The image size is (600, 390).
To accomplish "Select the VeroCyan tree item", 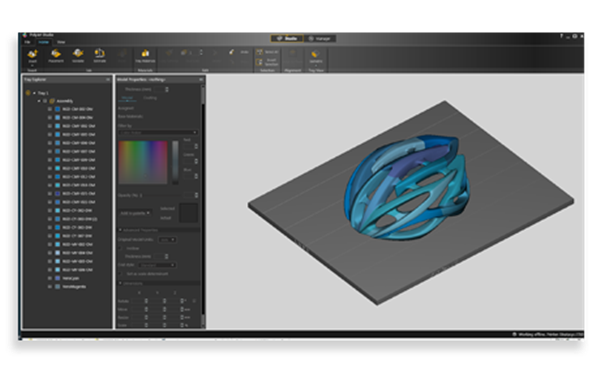I will pyautogui.click(x=71, y=278).
